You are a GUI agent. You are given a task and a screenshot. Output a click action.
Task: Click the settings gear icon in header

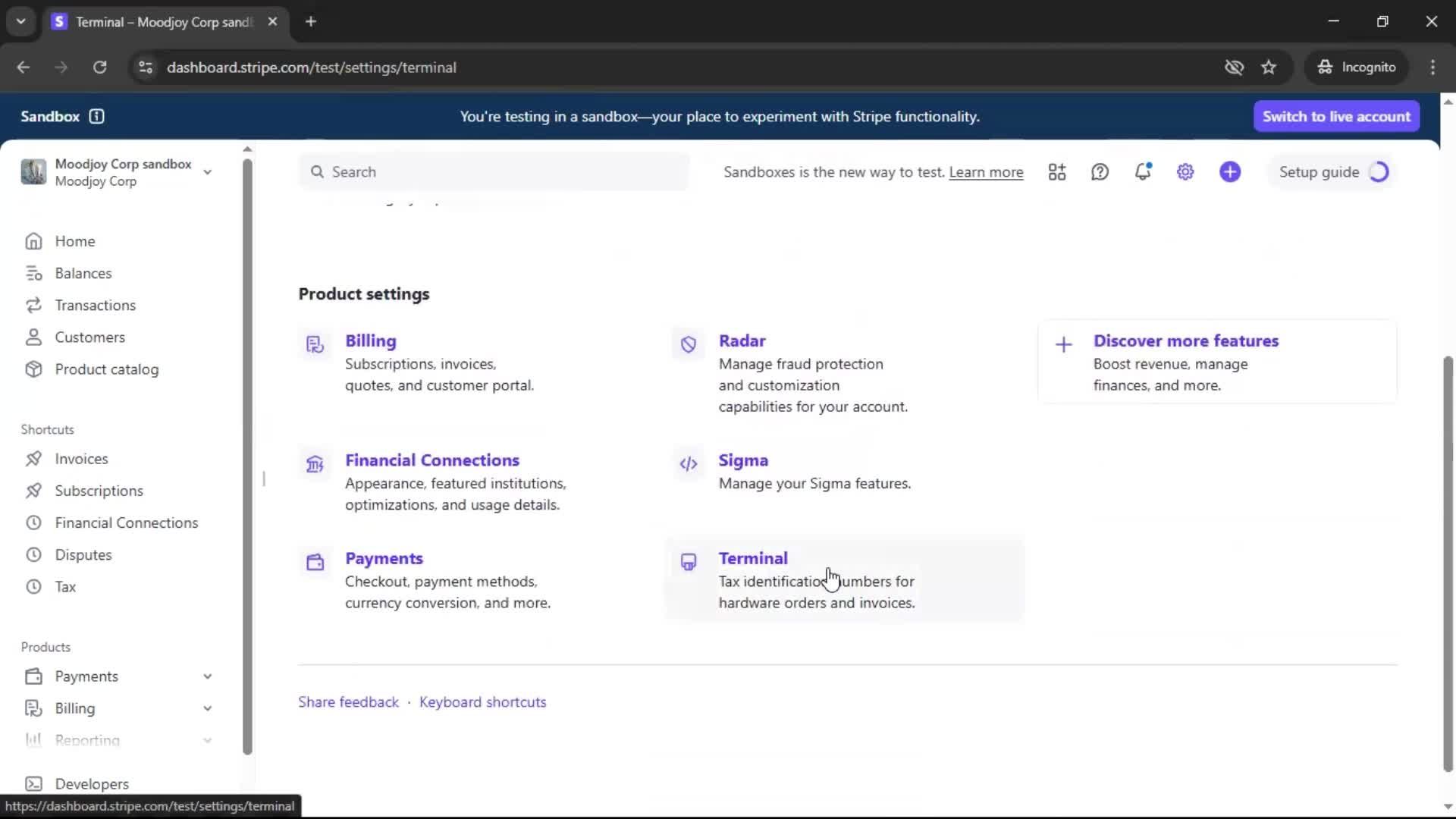(1185, 172)
